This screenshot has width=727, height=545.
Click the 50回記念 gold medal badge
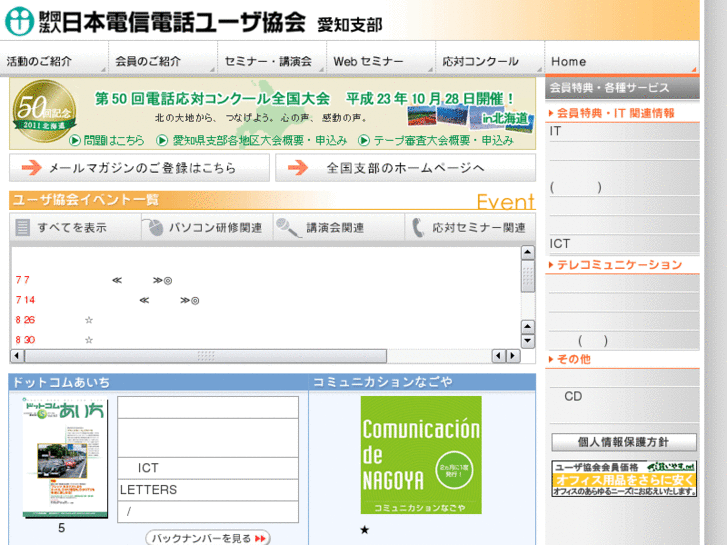[x=44, y=111]
